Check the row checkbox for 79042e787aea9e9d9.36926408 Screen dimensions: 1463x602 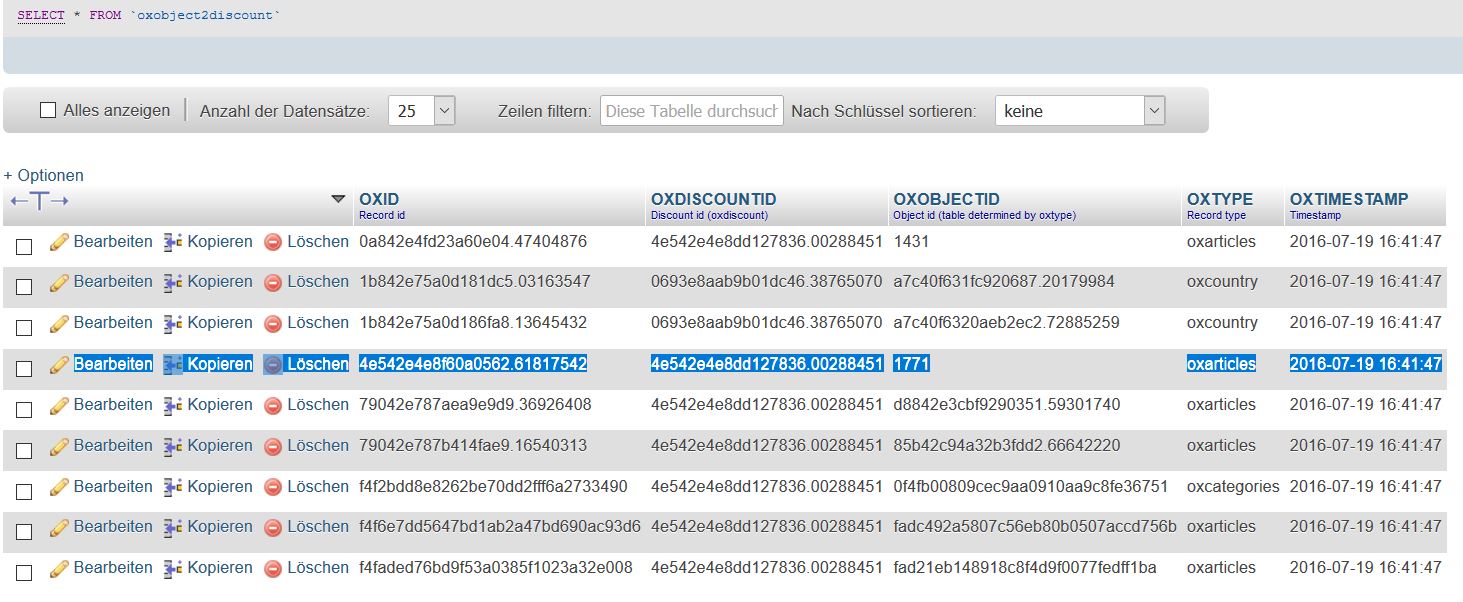tap(24, 410)
